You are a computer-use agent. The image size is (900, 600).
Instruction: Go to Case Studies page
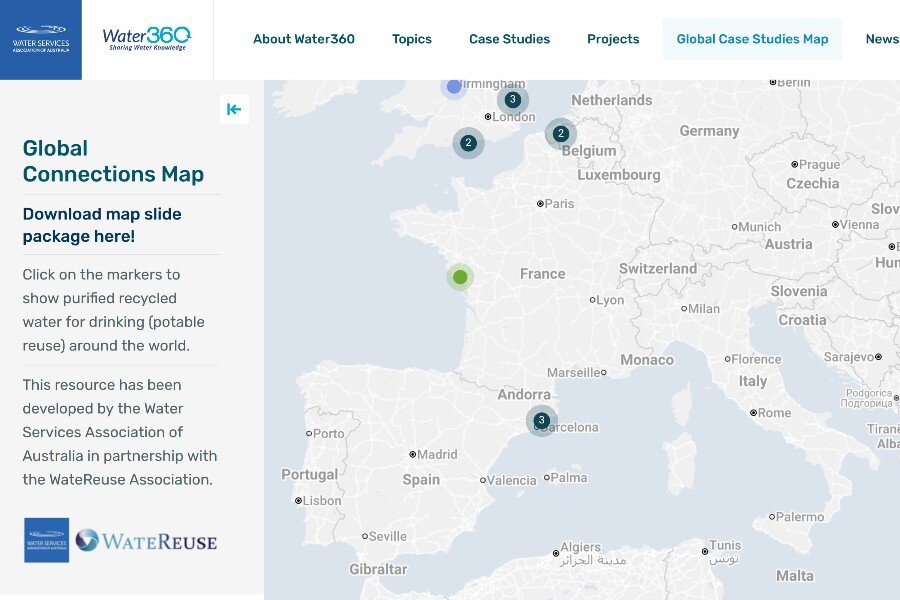click(x=509, y=39)
